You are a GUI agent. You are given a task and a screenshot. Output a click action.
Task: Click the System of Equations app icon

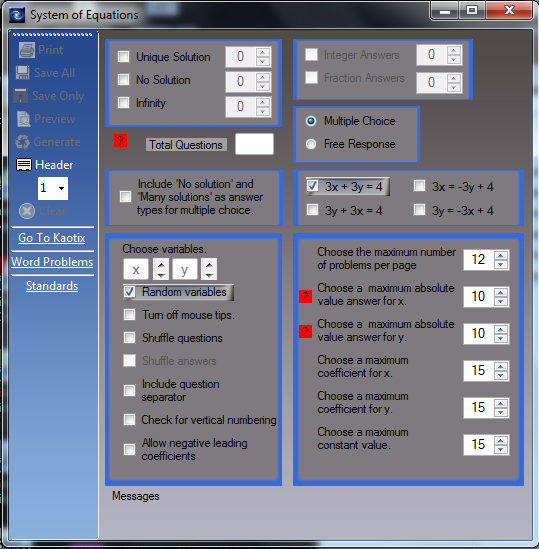point(17,15)
